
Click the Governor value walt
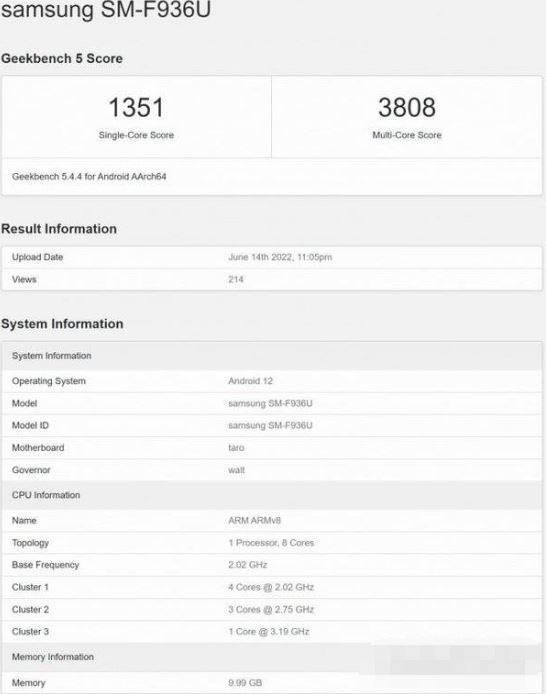[x=236, y=470]
